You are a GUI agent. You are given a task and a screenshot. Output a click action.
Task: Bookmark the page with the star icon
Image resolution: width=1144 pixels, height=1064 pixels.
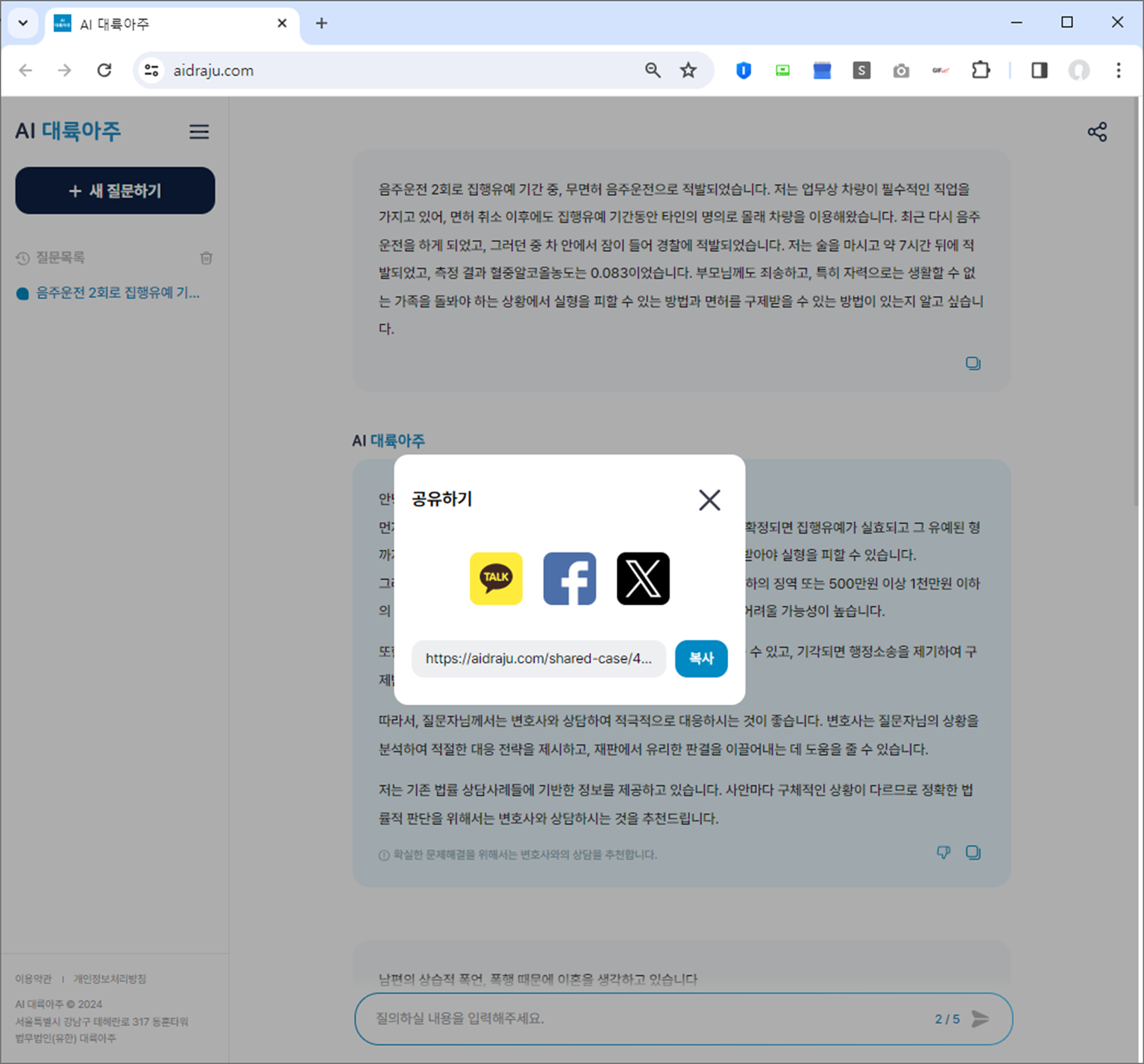tap(687, 70)
